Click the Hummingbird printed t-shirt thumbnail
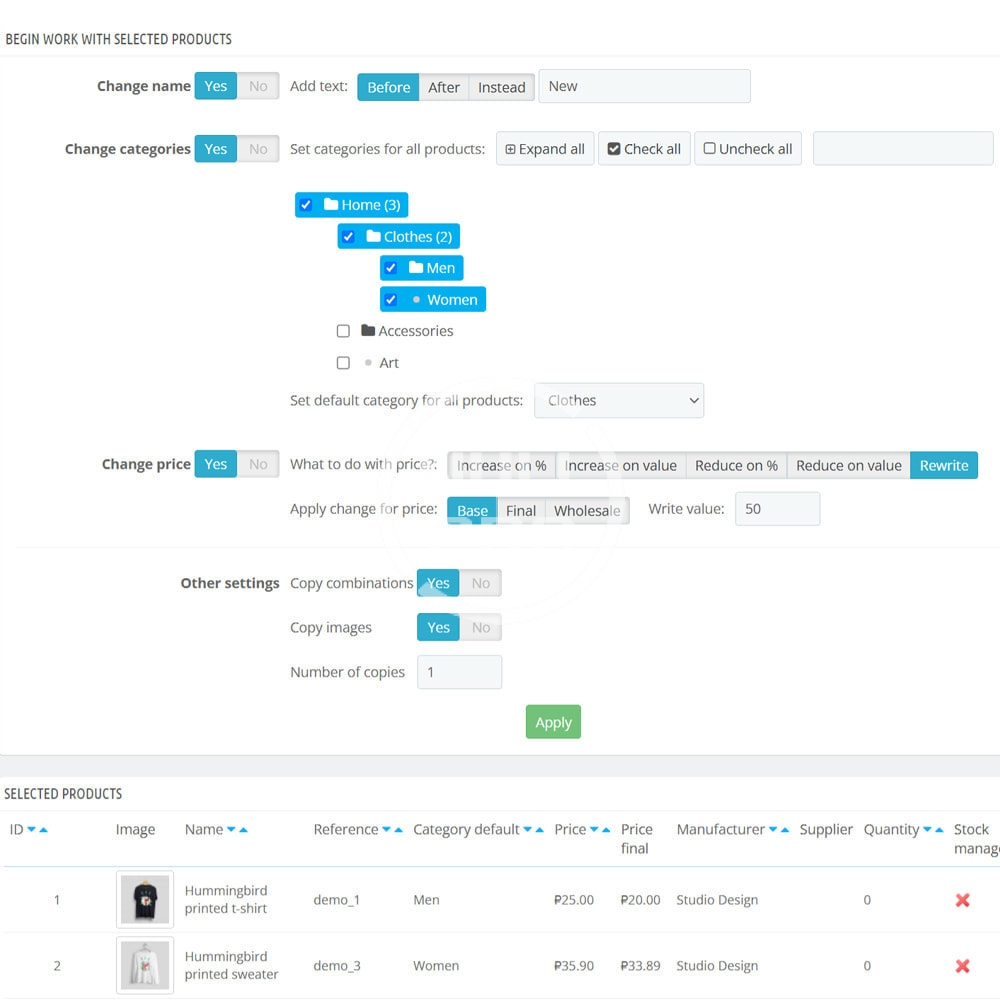This screenshot has width=1000, height=1000. point(145,900)
